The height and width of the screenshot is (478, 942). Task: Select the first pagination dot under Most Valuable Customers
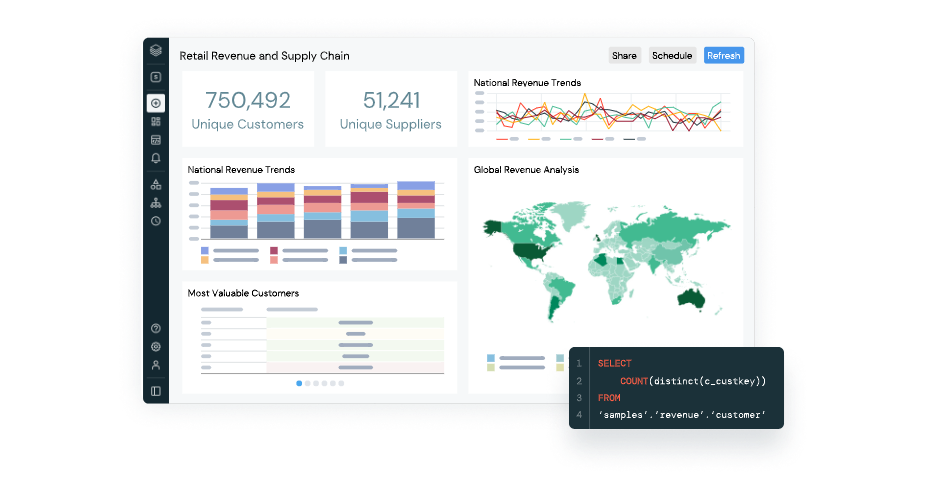pyautogui.click(x=299, y=383)
